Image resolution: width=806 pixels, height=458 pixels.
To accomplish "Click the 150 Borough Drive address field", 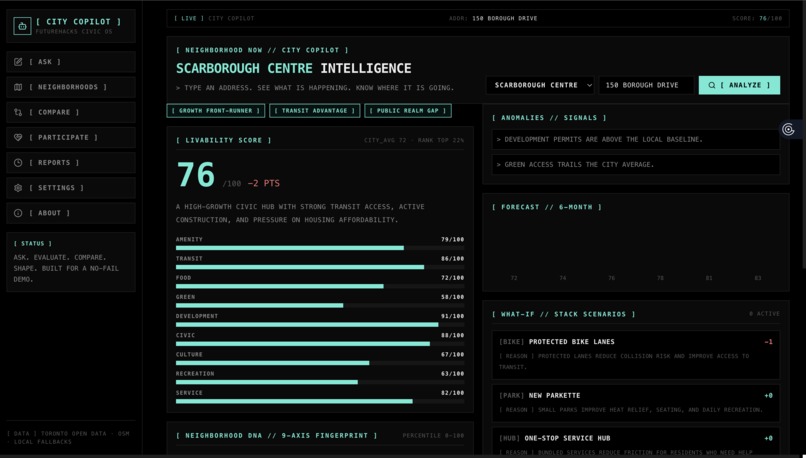I will (x=647, y=85).
